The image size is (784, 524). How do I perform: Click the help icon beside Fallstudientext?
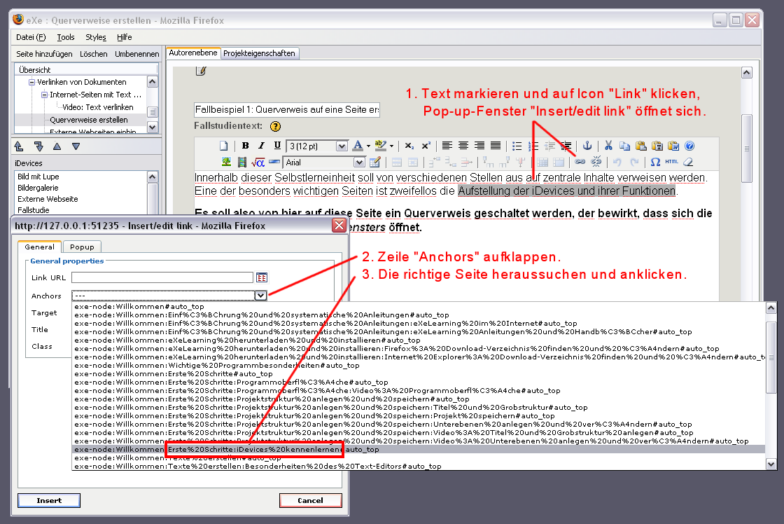click(x=275, y=126)
